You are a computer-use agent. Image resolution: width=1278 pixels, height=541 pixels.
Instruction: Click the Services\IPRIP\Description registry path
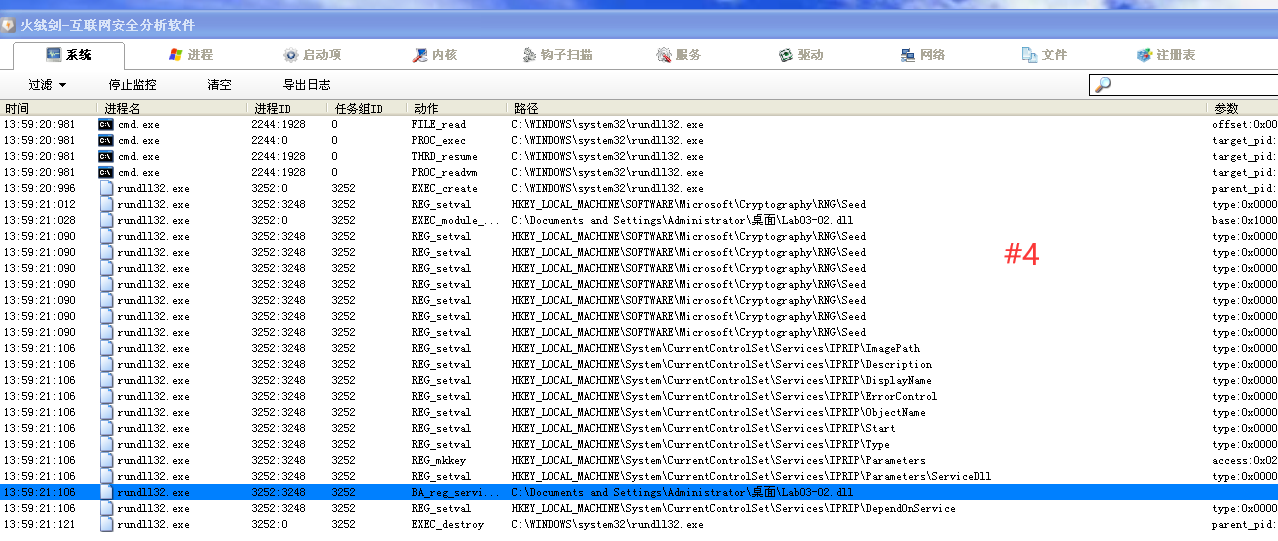722,365
